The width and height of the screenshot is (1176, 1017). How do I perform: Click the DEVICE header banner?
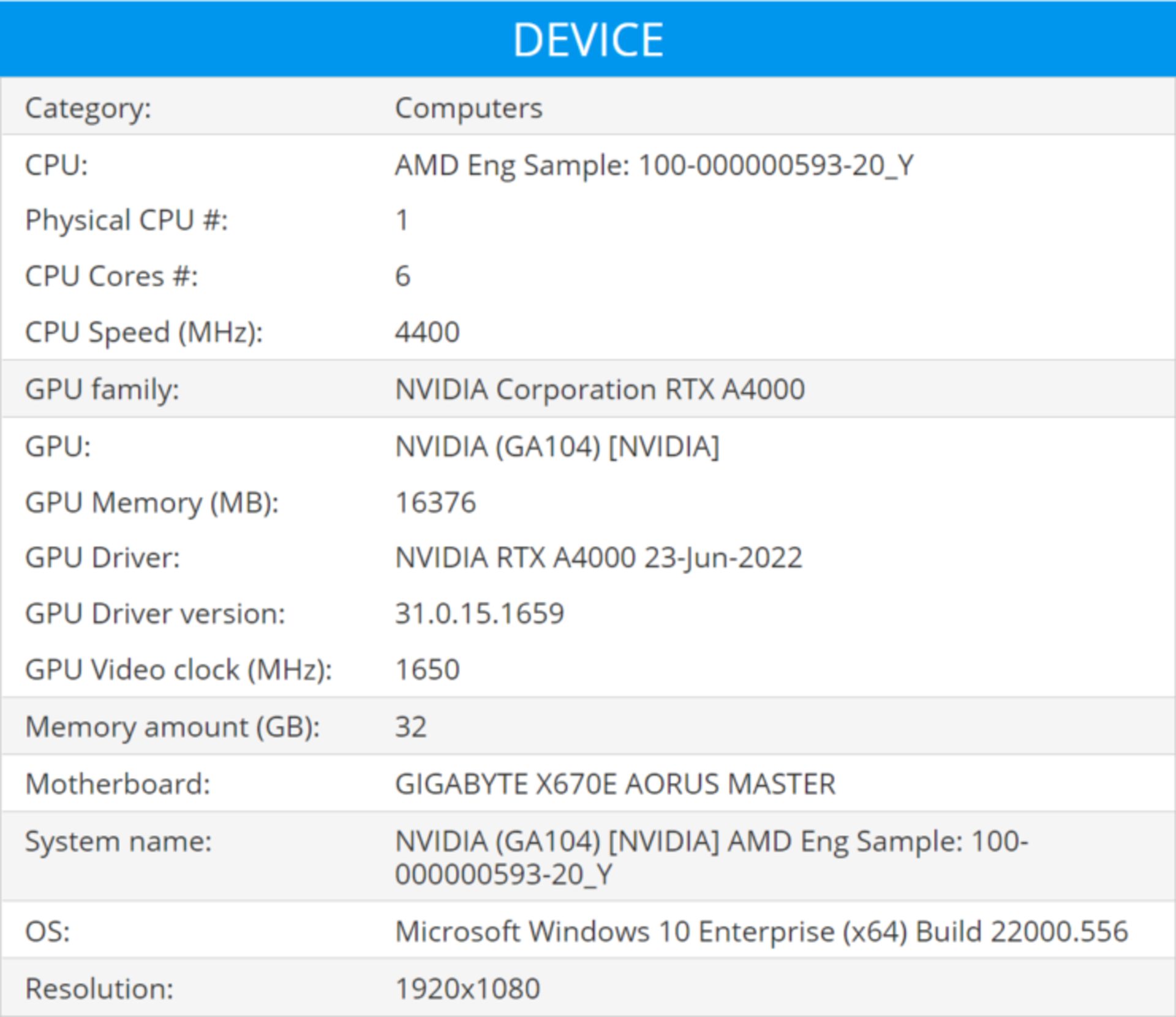click(x=588, y=38)
